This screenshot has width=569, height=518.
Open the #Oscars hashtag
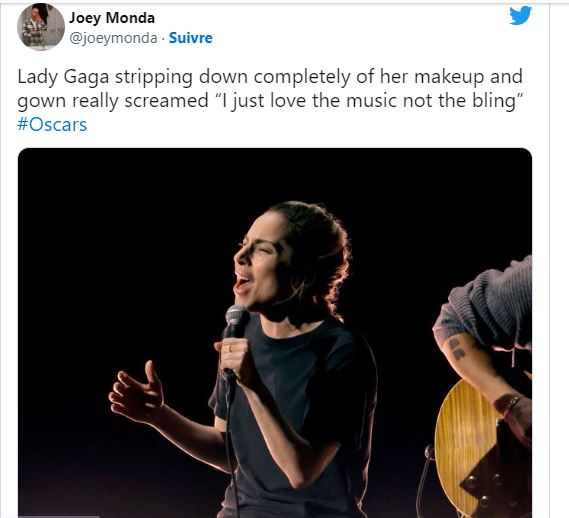tap(52, 125)
